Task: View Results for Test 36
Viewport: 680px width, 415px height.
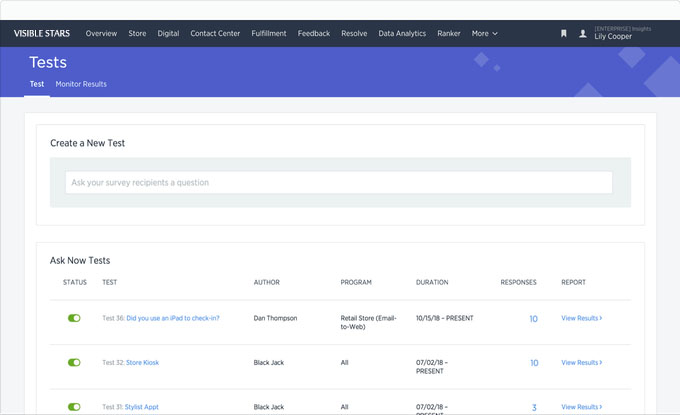Action: click(581, 318)
